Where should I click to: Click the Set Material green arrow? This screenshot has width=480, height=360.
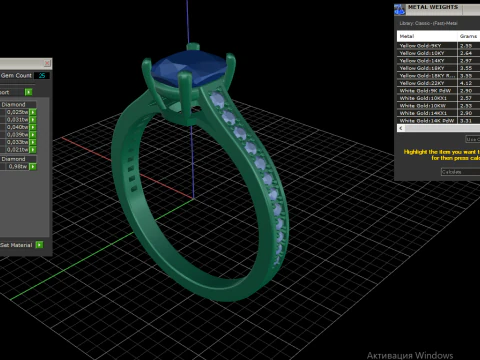39,245
